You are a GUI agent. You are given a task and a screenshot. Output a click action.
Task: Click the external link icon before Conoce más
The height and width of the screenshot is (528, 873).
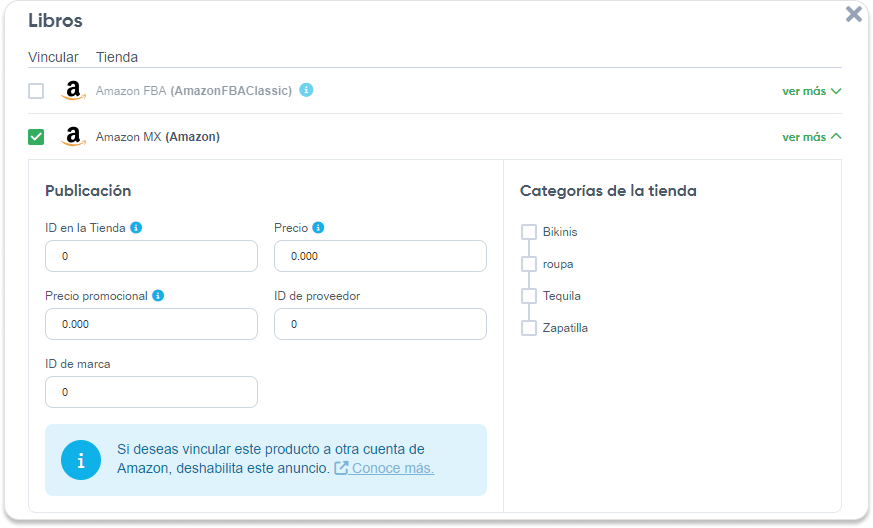tap(341, 468)
